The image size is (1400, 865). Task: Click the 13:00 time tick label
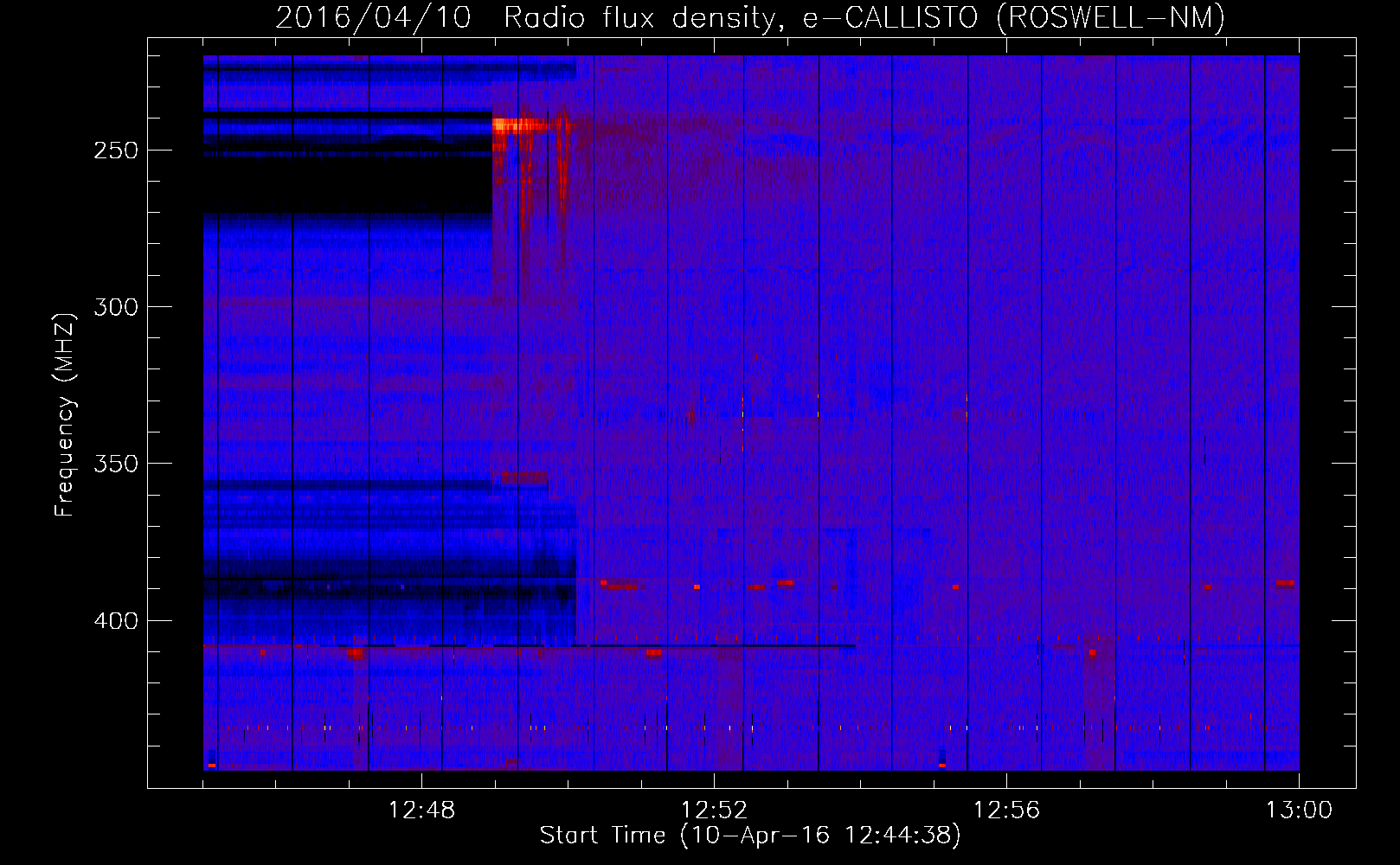coord(1299,811)
